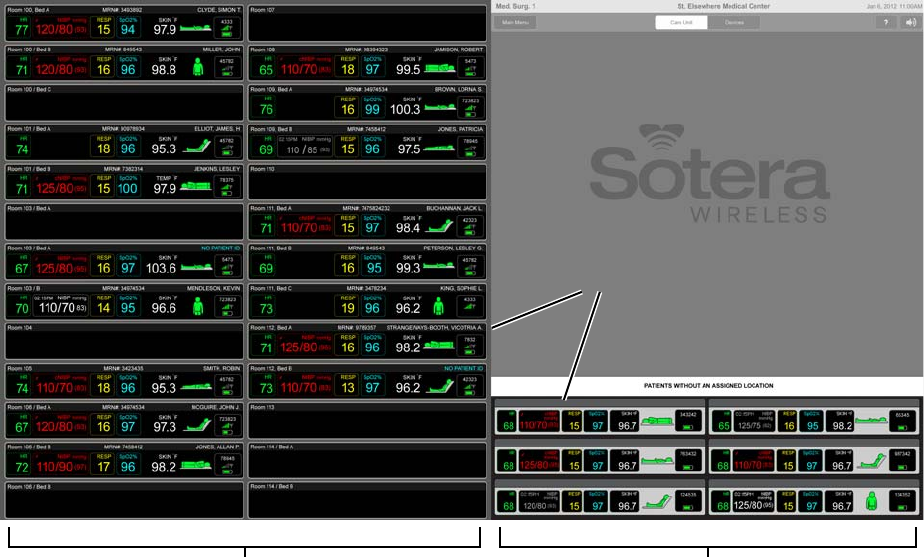Click John Miller's standing posture icon
924x557 pixels.
point(198,67)
